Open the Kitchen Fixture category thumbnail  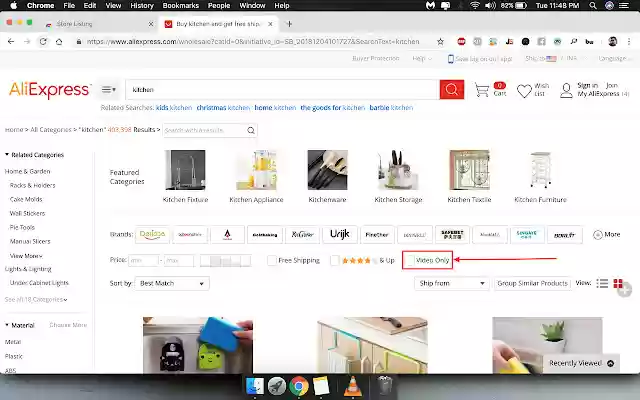click(185, 170)
